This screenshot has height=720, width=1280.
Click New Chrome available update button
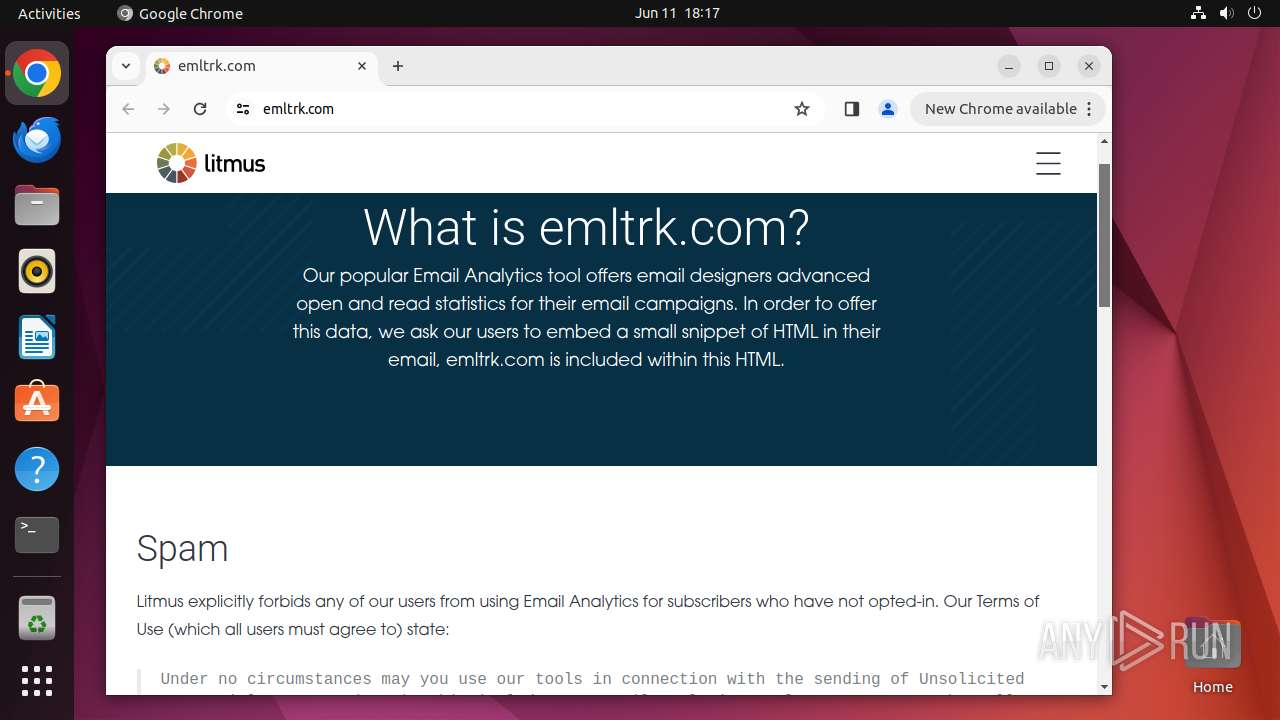coord(1007,109)
